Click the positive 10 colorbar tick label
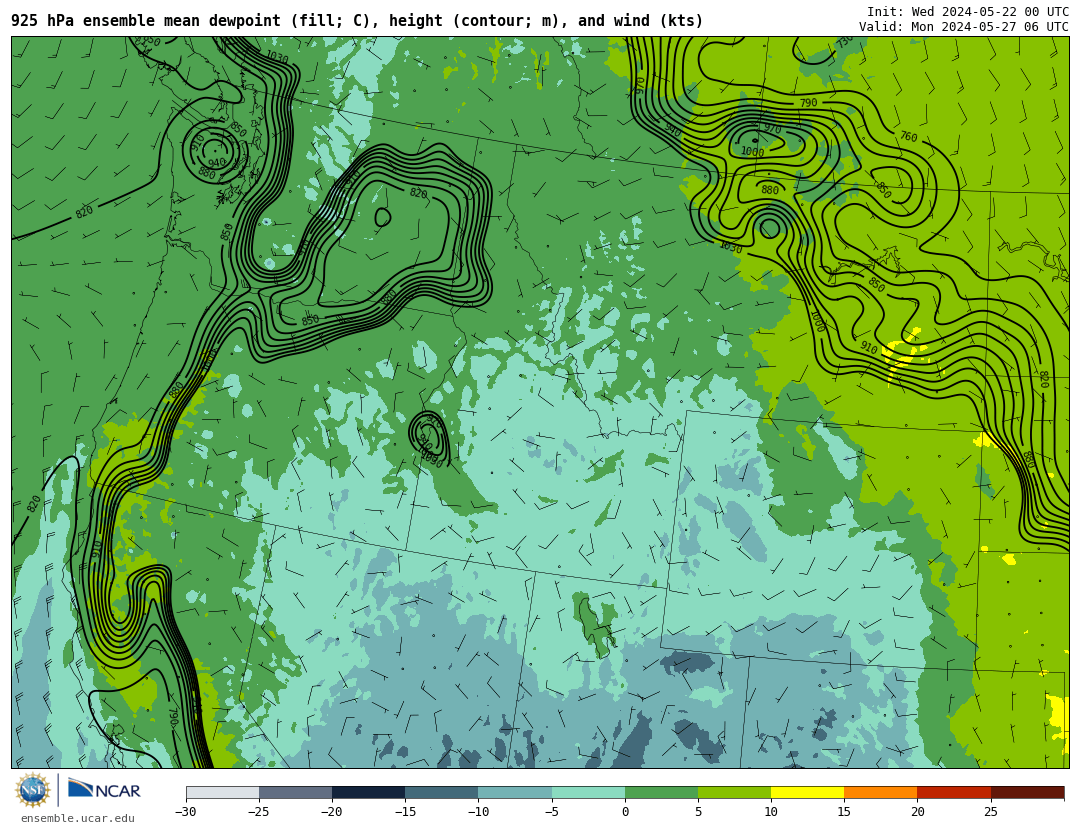This screenshot has width=1080, height=831. (x=771, y=812)
